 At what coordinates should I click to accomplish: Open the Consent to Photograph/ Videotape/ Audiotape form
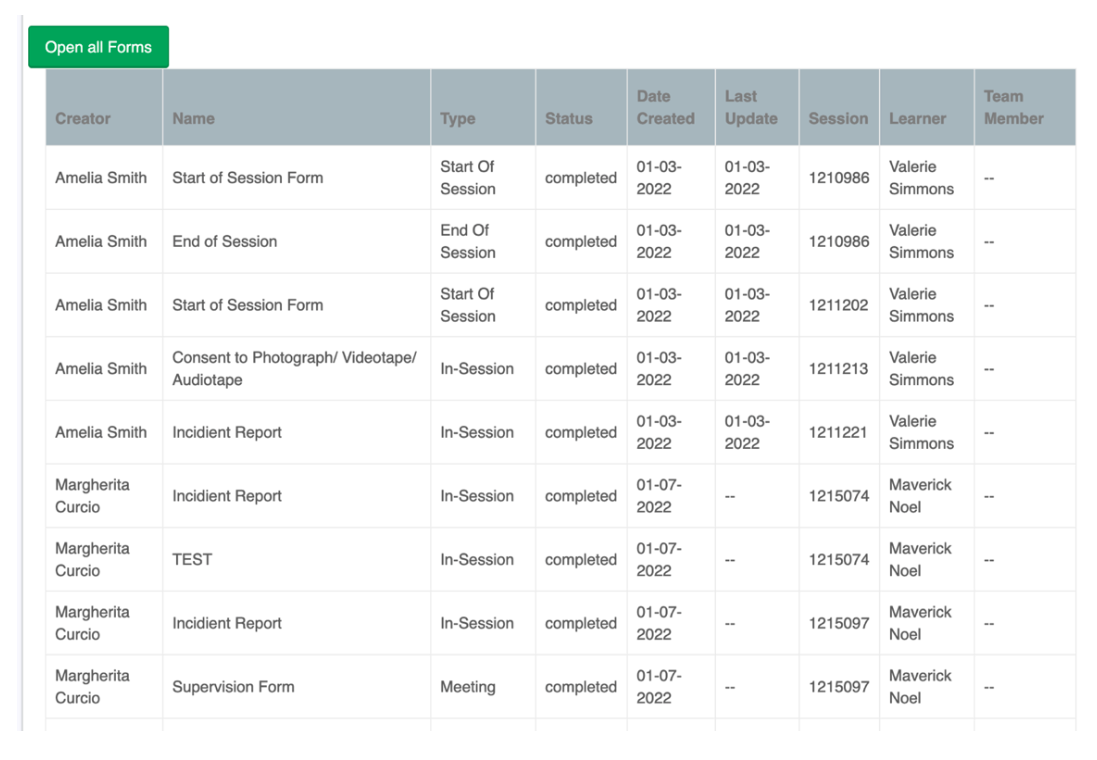tap(295, 369)
